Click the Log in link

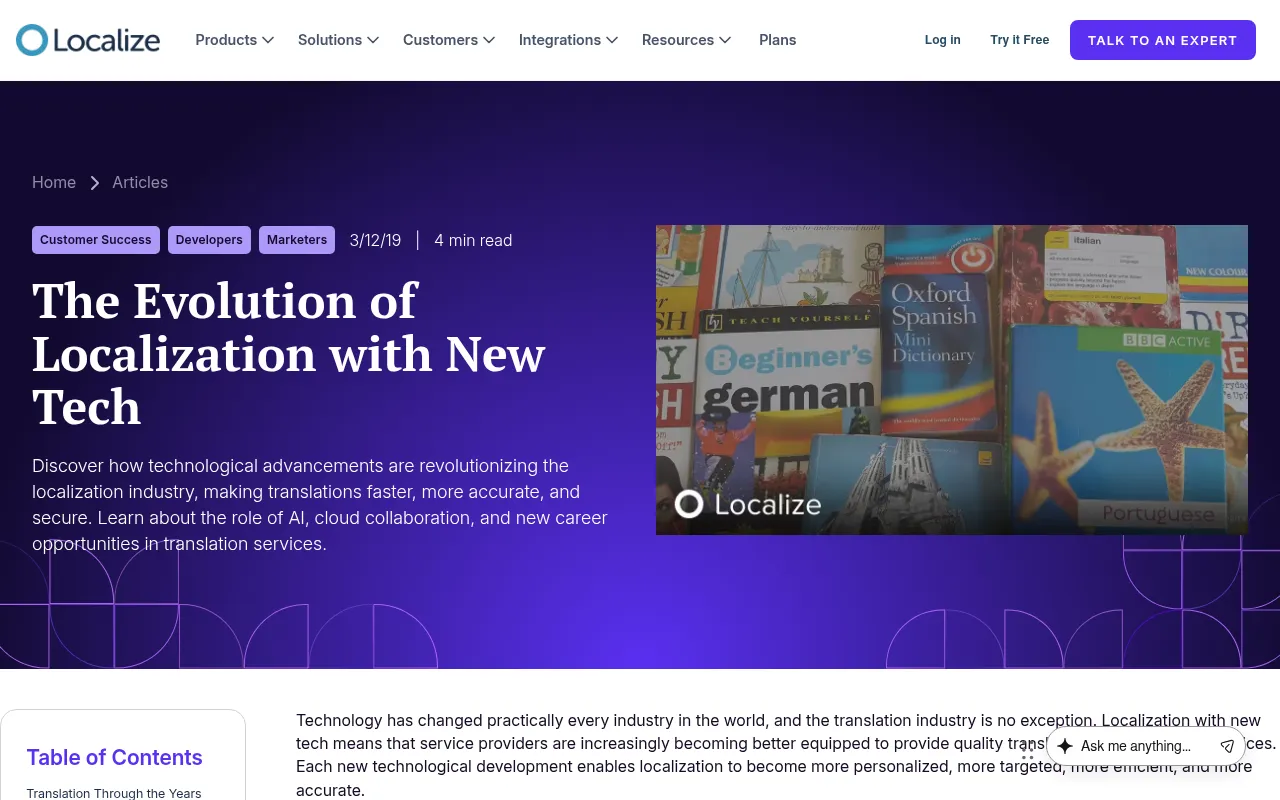coord(942,40)
